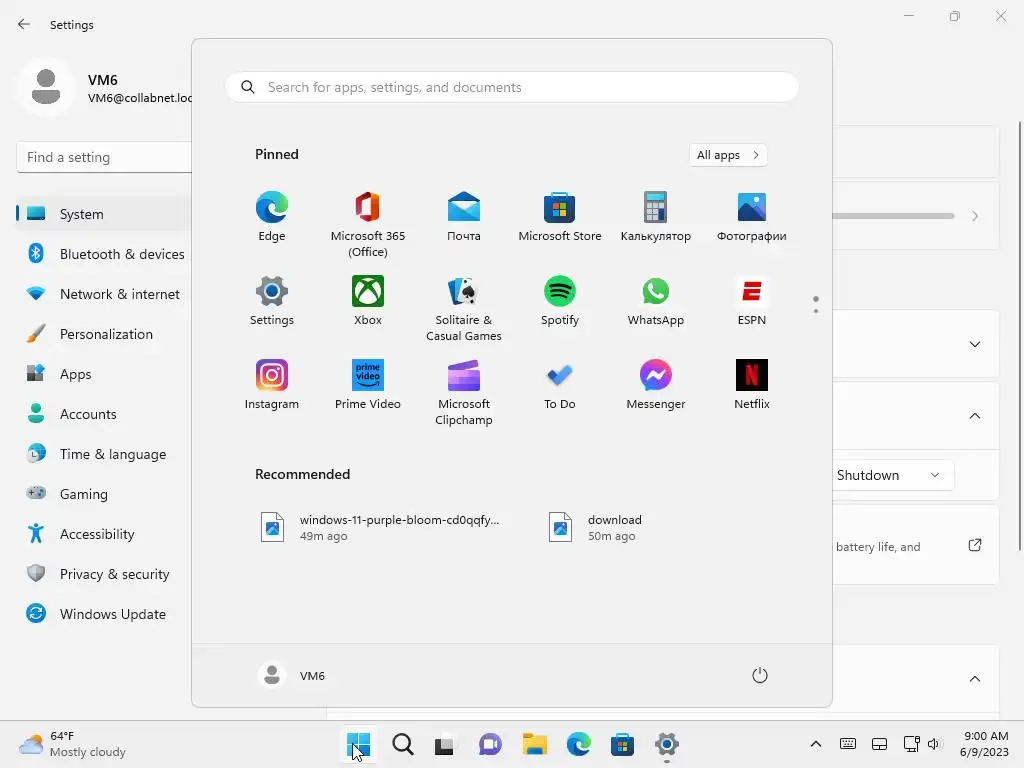Launch the Калькулятор app
The height and width of the screenshot is (768, 1024).
click(656, 217)
